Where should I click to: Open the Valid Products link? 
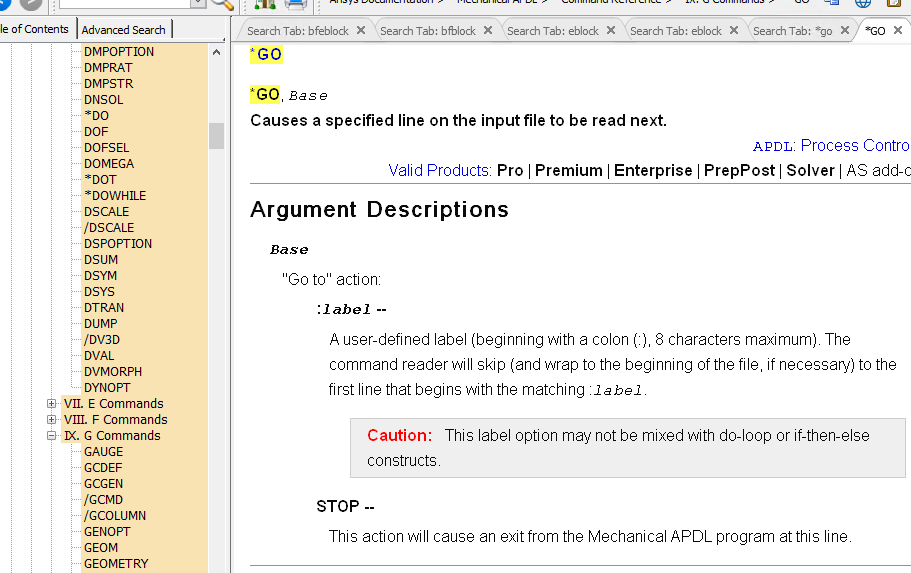[439, 170]
